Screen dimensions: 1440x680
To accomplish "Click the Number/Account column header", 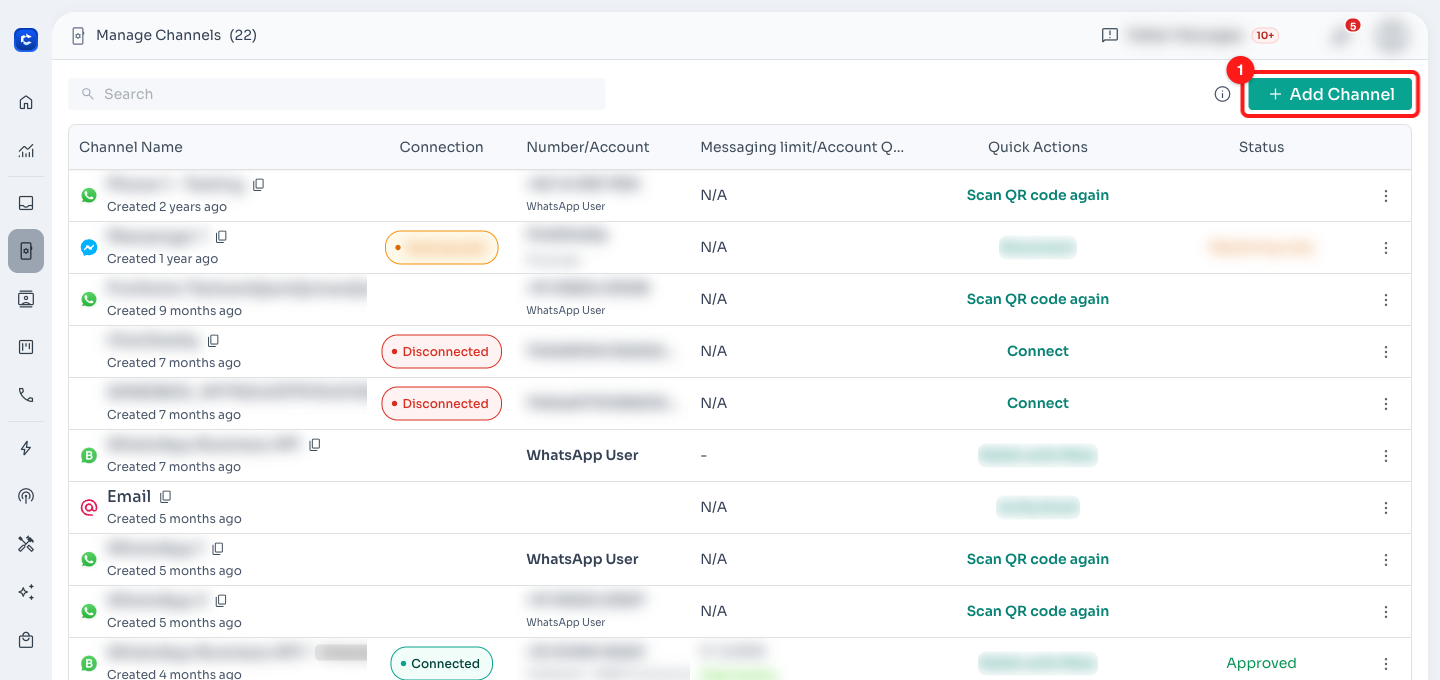I will pyautogui.click(x=588, y=147).
